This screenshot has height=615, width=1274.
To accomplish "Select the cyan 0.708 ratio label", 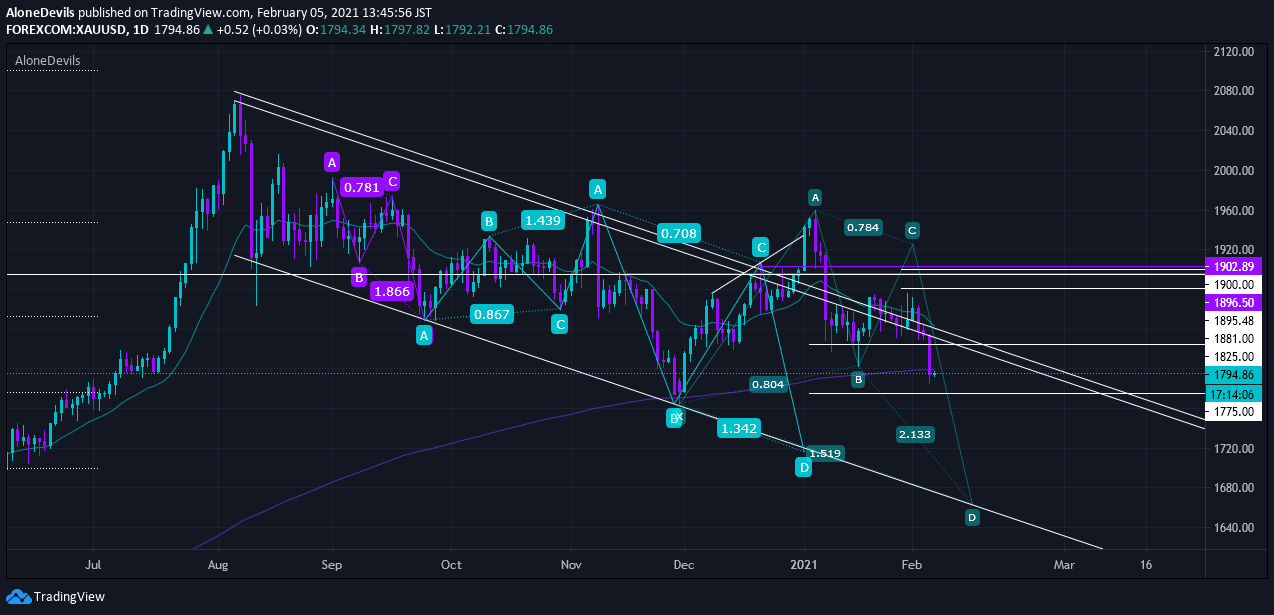I will point(678,234).
